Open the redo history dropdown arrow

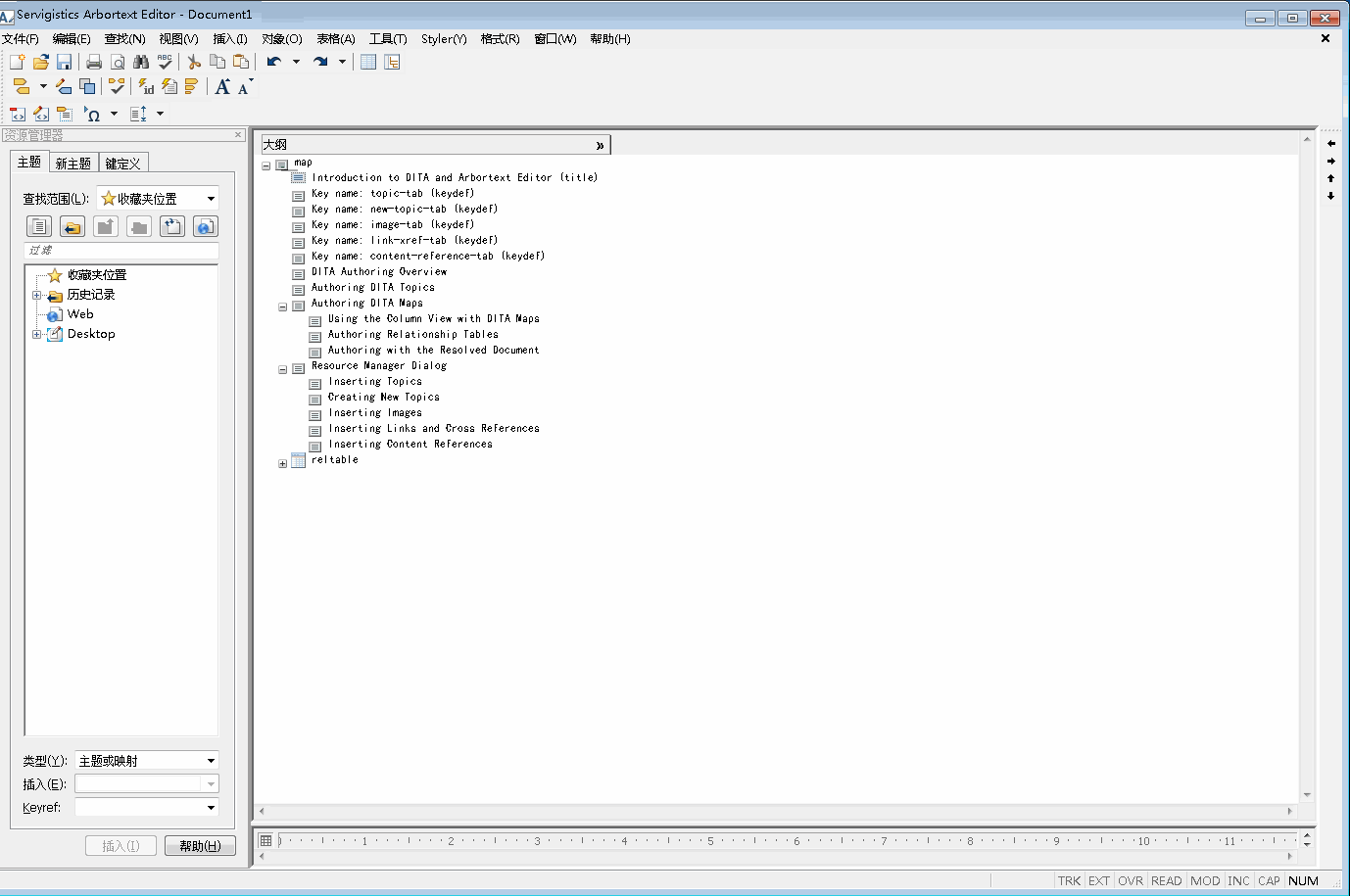(x=342, y=62)
